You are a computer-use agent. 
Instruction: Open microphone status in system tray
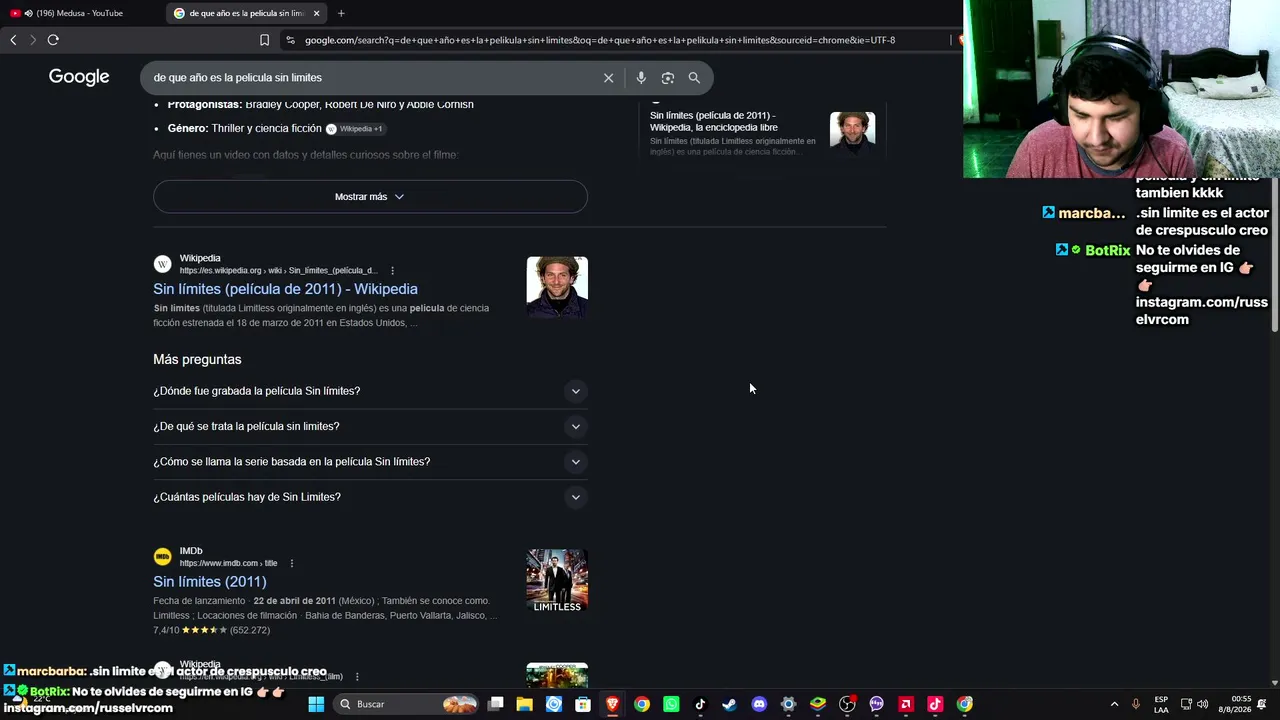[x=1136, y=704]
